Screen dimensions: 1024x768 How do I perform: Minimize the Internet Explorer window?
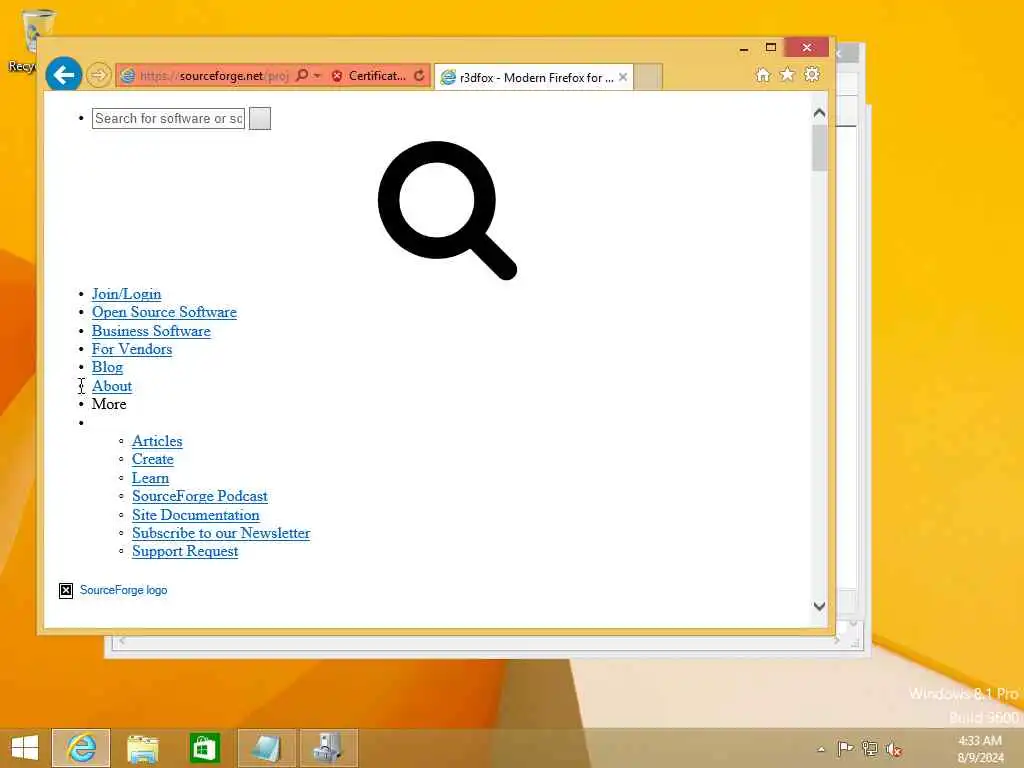pos(744,48)
